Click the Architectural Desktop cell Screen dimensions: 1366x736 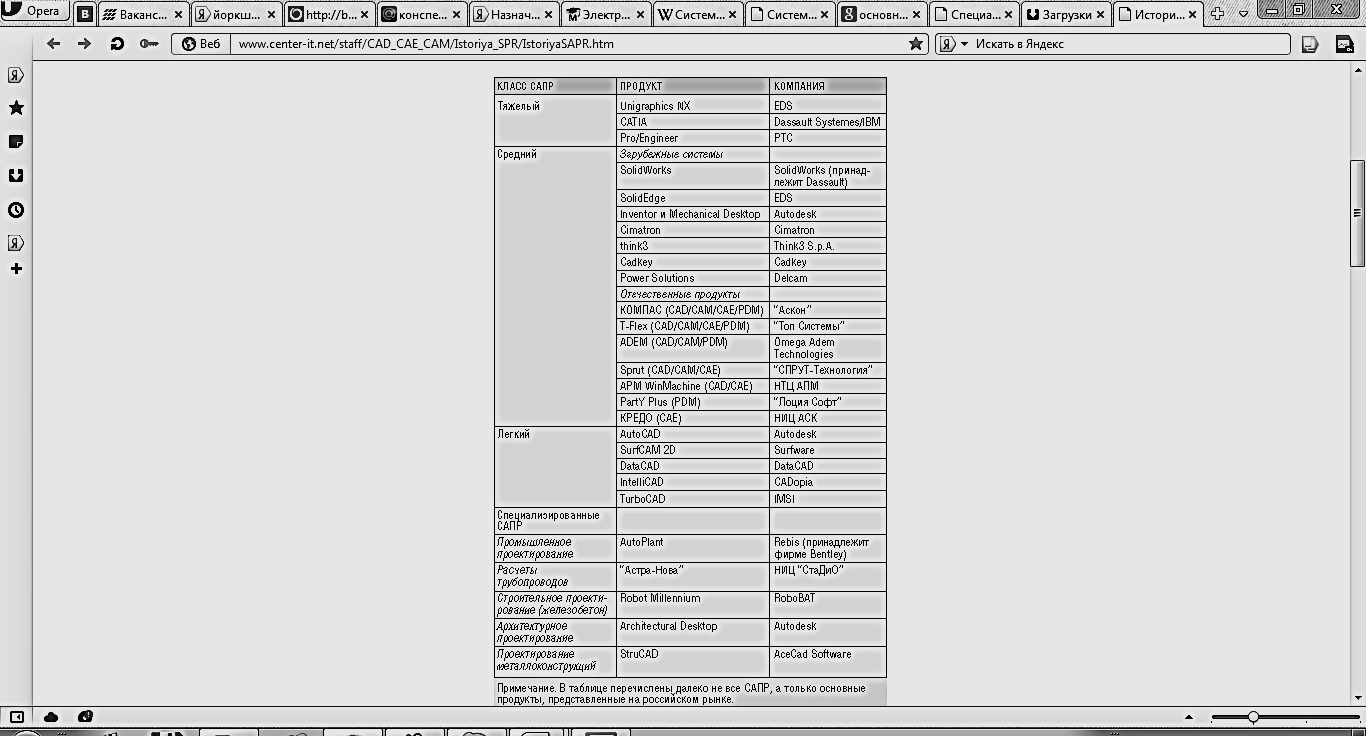(x=693, y=632)
